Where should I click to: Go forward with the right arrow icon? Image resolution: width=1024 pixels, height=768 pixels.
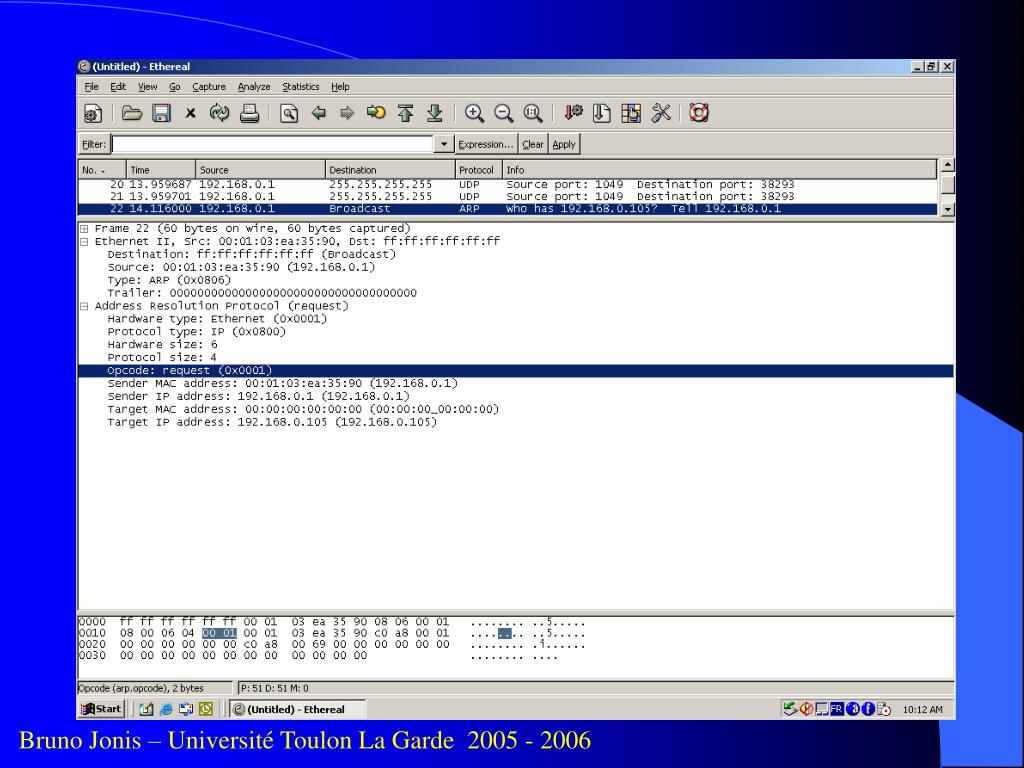(347, 114)
